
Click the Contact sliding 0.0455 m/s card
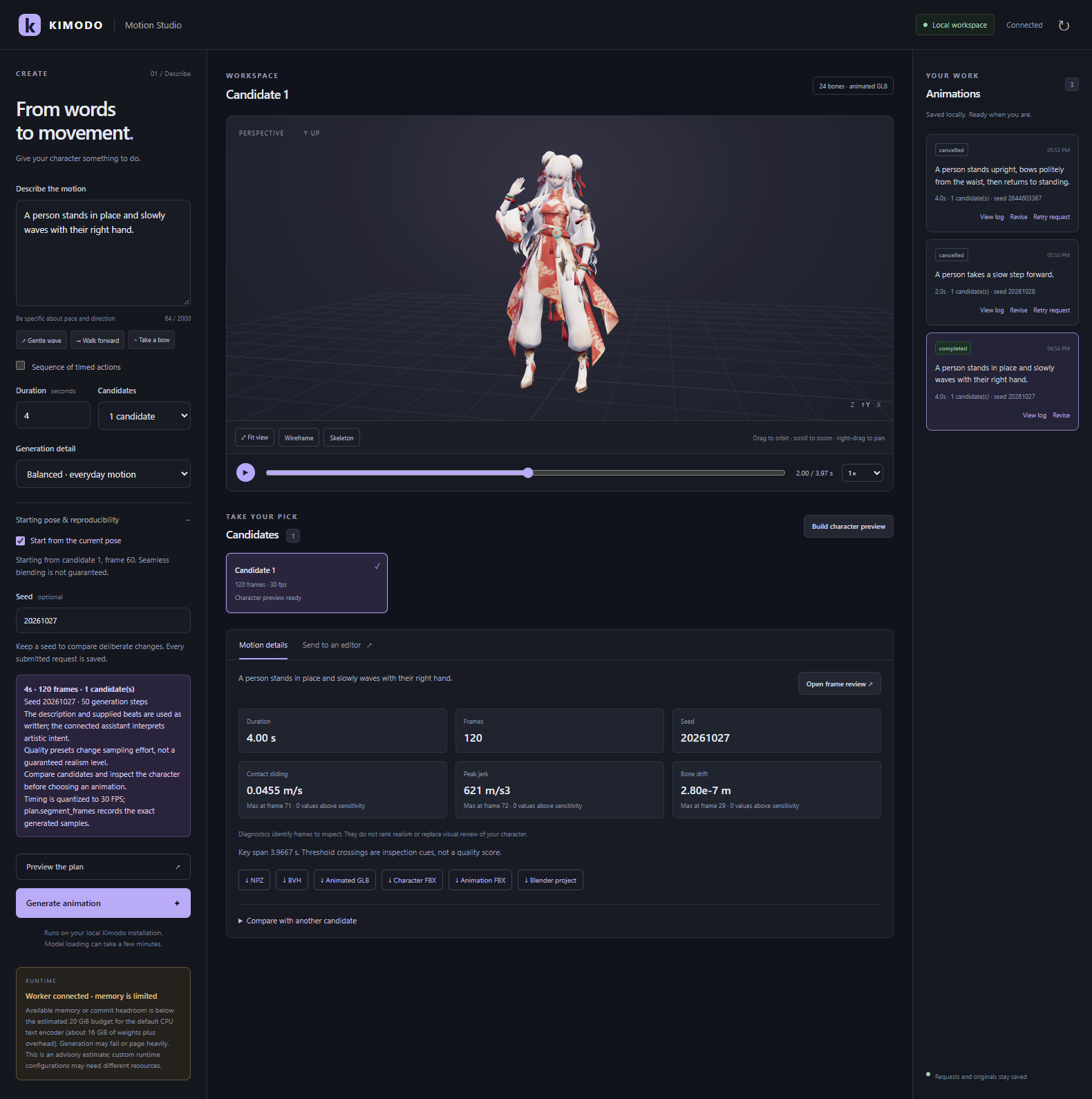pyautogui.click(x=342, y=789)
